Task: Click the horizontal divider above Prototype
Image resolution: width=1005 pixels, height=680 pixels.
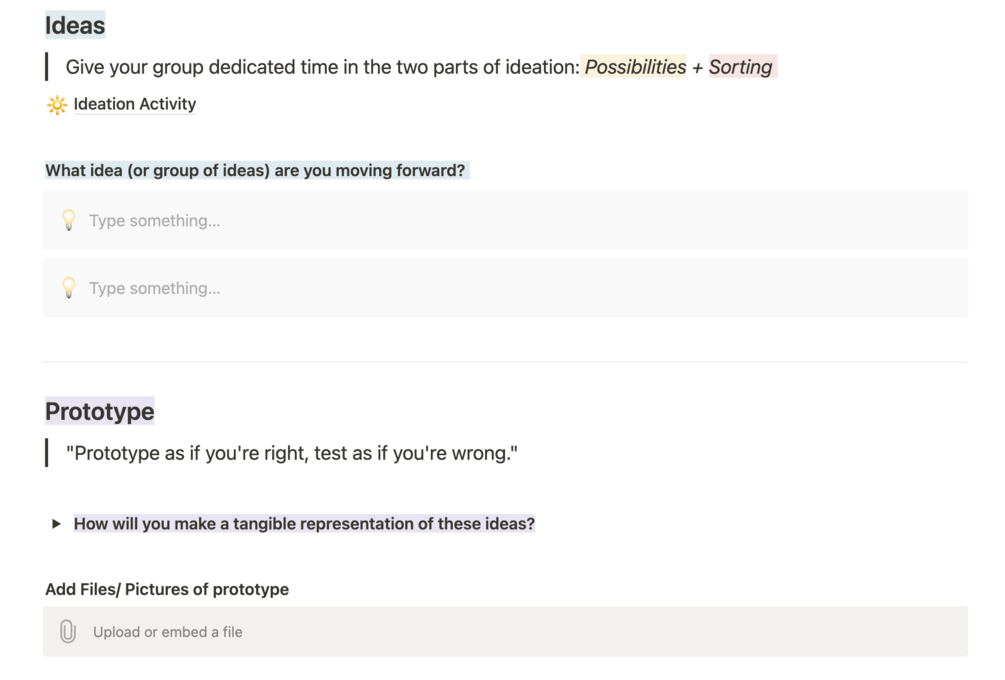Action: [505, 362]
